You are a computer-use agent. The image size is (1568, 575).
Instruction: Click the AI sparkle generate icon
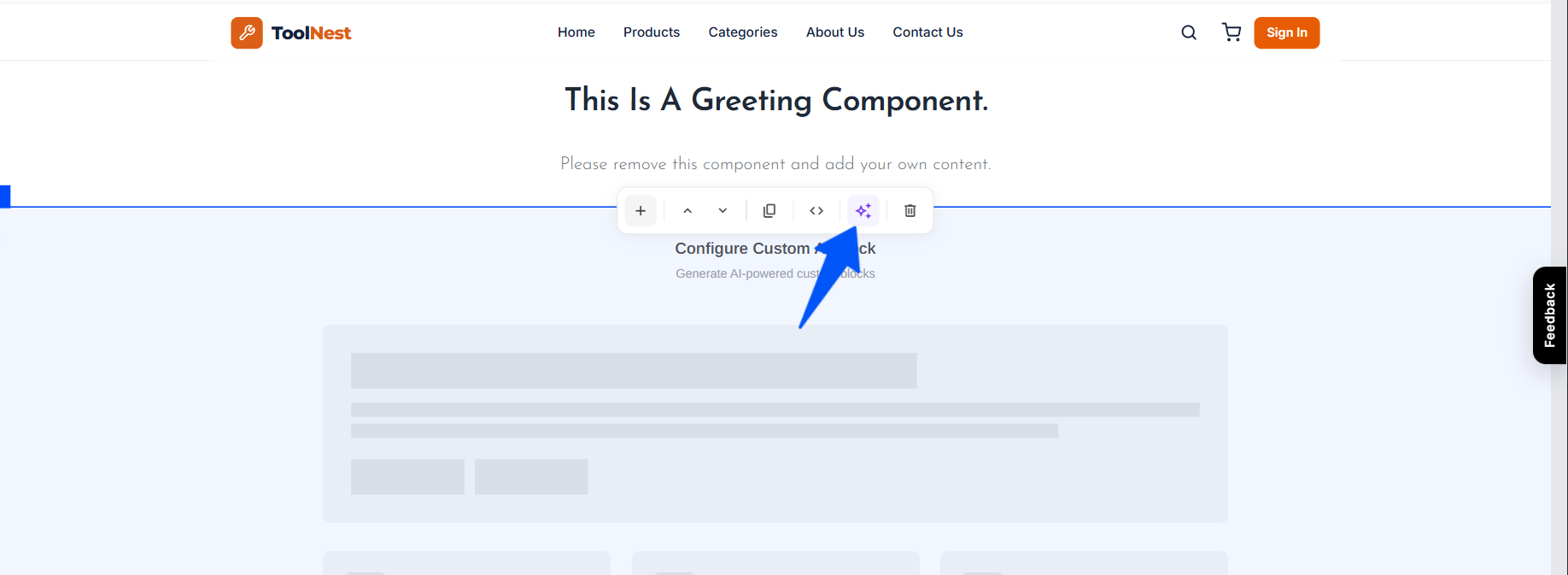pyautogui.click(x=863, y=210)
